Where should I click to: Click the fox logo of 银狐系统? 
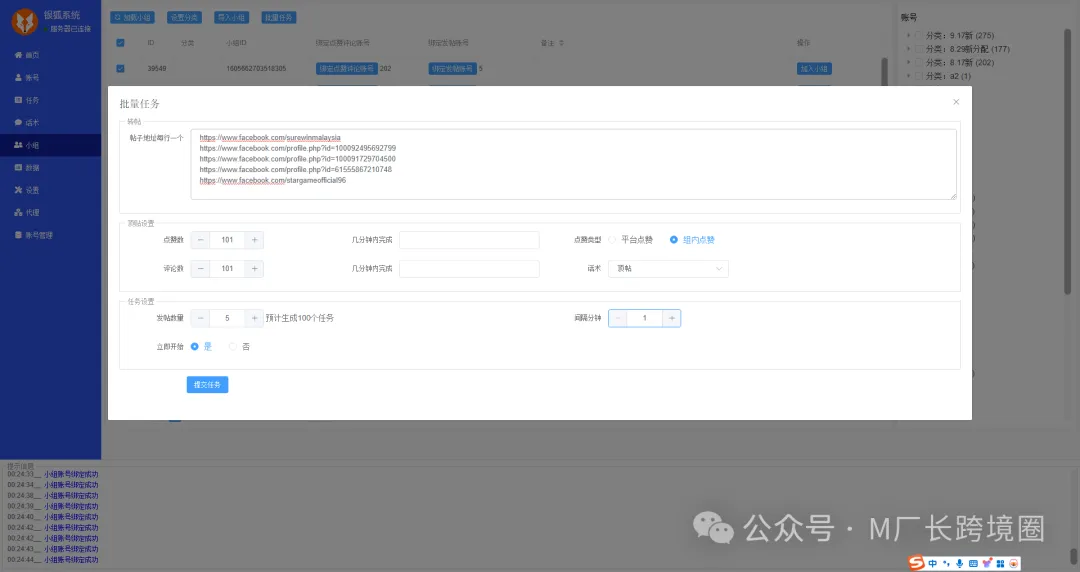[25, 22]
